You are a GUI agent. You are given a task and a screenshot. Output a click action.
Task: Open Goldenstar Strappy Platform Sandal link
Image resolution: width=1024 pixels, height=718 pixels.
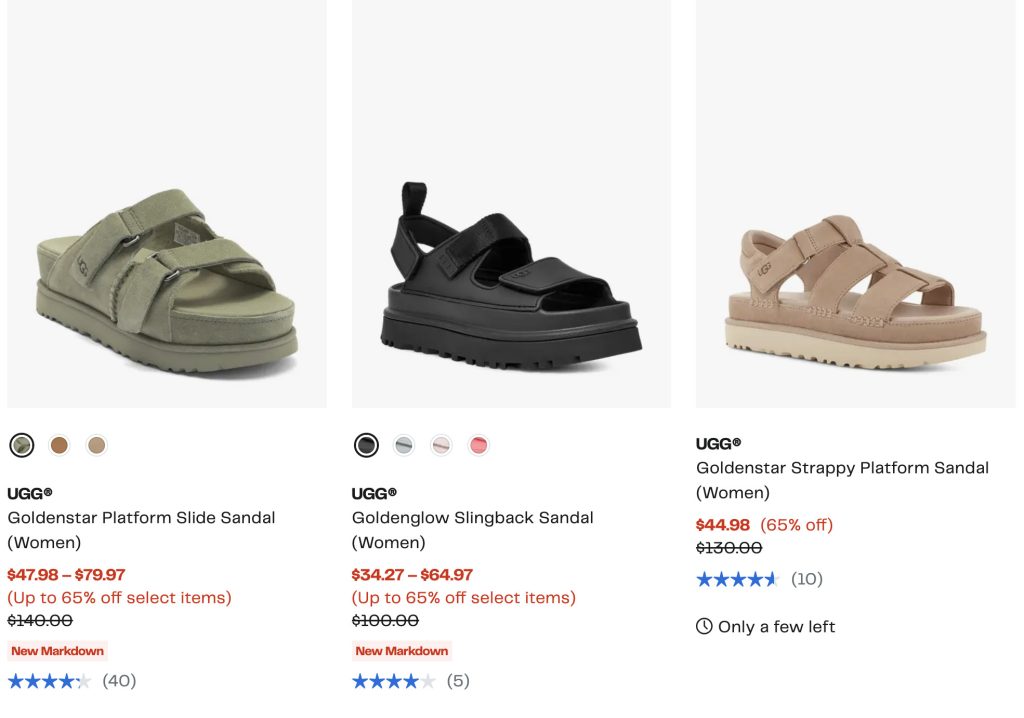coord(842,468)
